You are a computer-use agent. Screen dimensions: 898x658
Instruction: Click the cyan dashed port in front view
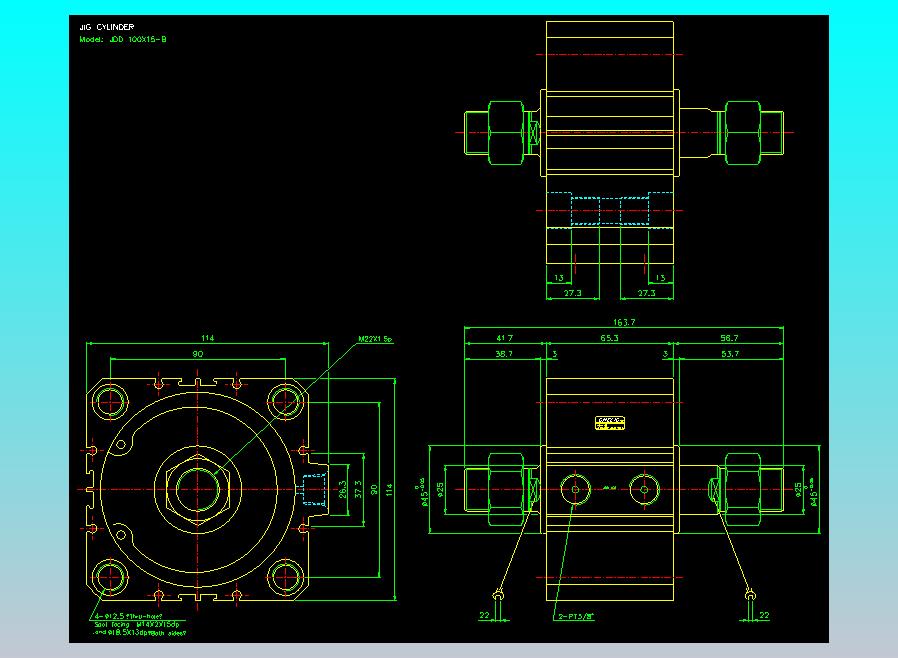pyautogui.click(x=313, y=490)
